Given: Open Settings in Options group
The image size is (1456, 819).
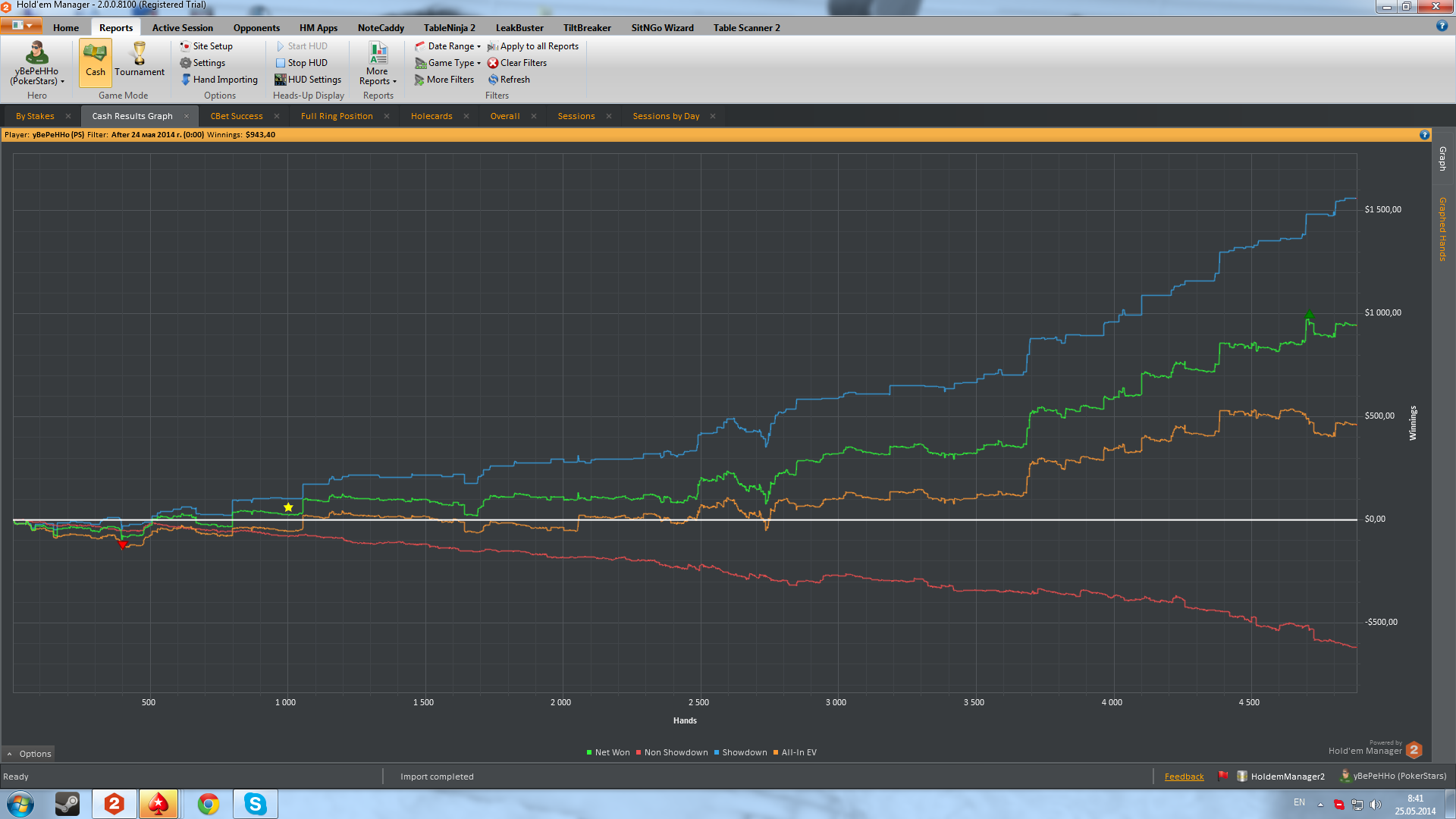Looking at the screenshot, I should 202,63.
